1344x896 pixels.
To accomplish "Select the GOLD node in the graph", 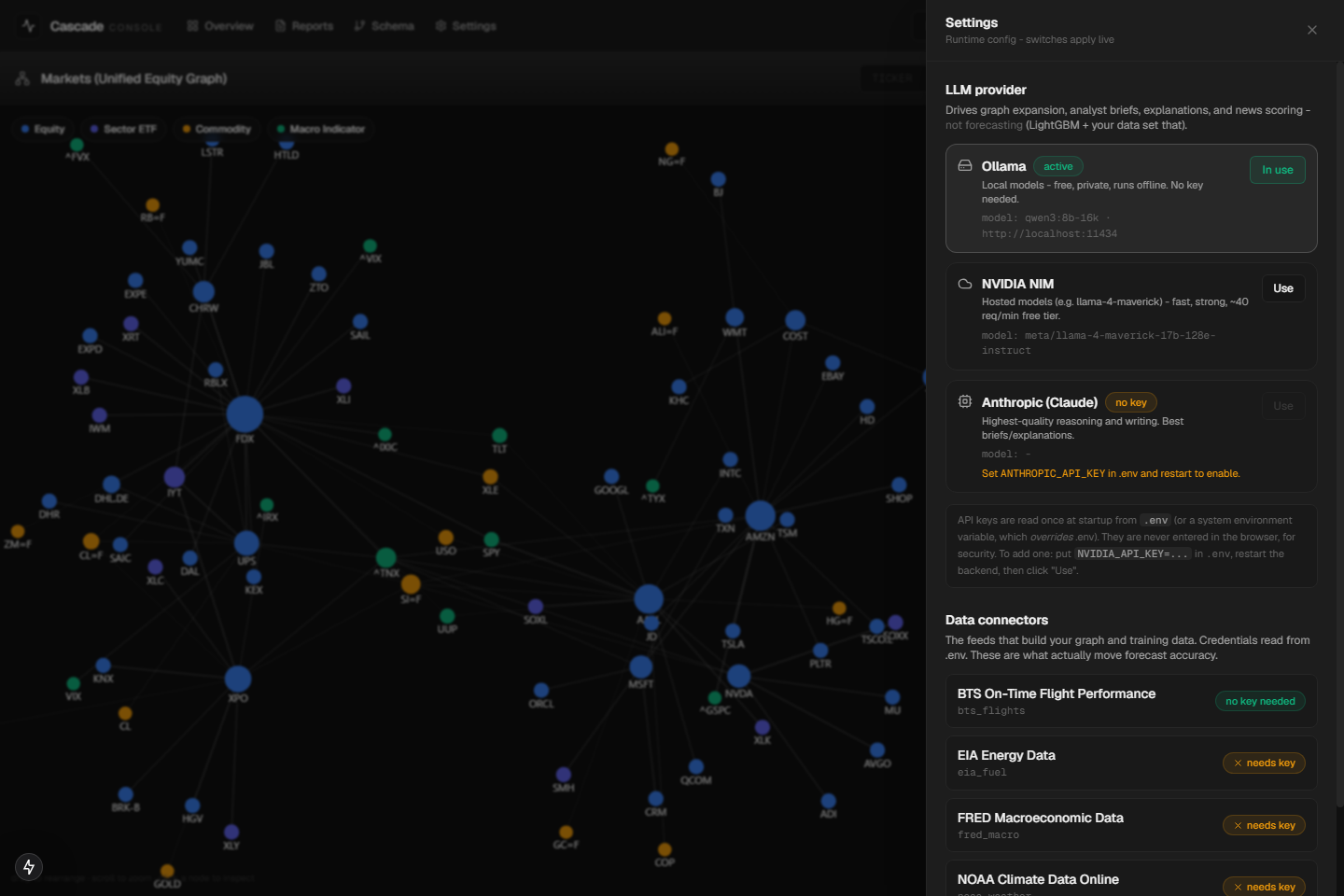I will [167, 872].
